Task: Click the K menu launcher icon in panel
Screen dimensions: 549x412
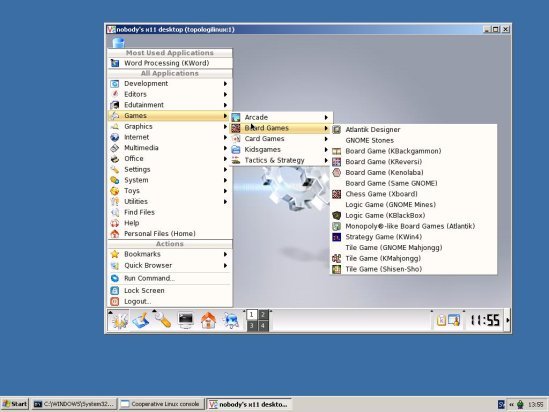Action: click(119, 320)
